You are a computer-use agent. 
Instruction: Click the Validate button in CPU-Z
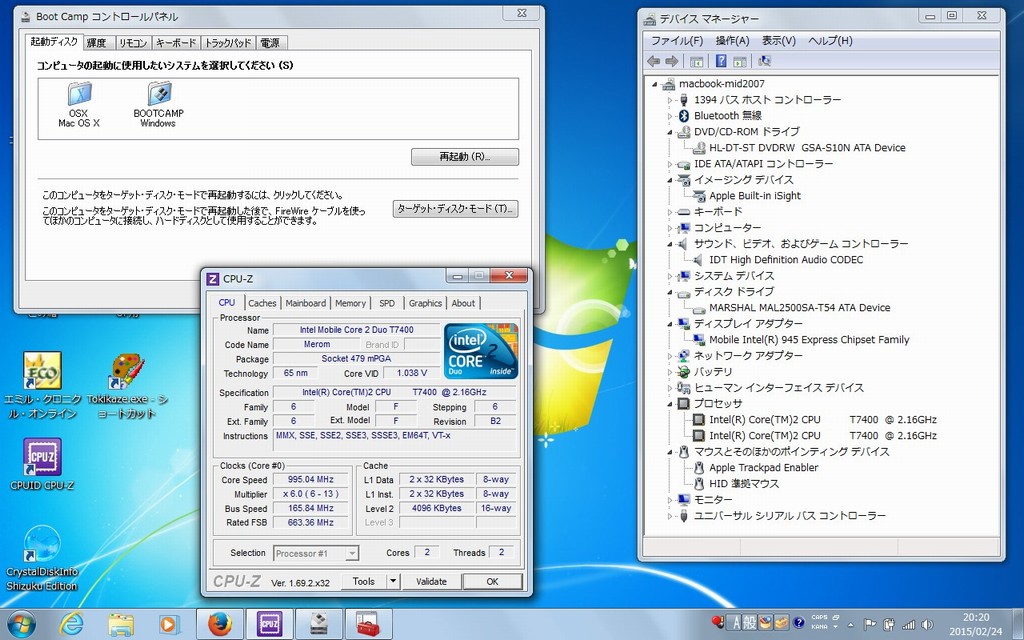(431, 581)
